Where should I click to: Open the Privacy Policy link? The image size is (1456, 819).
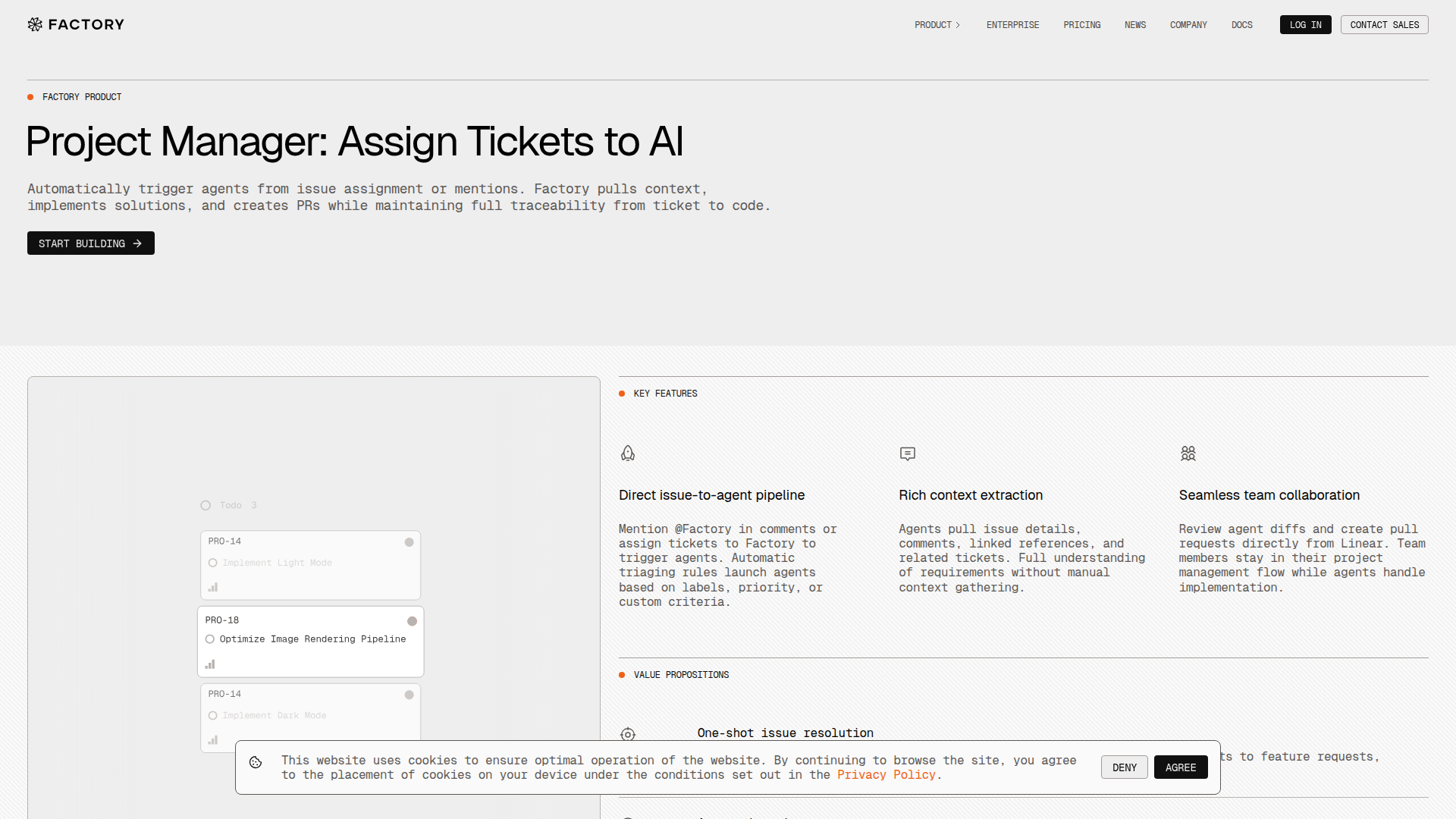885,774
